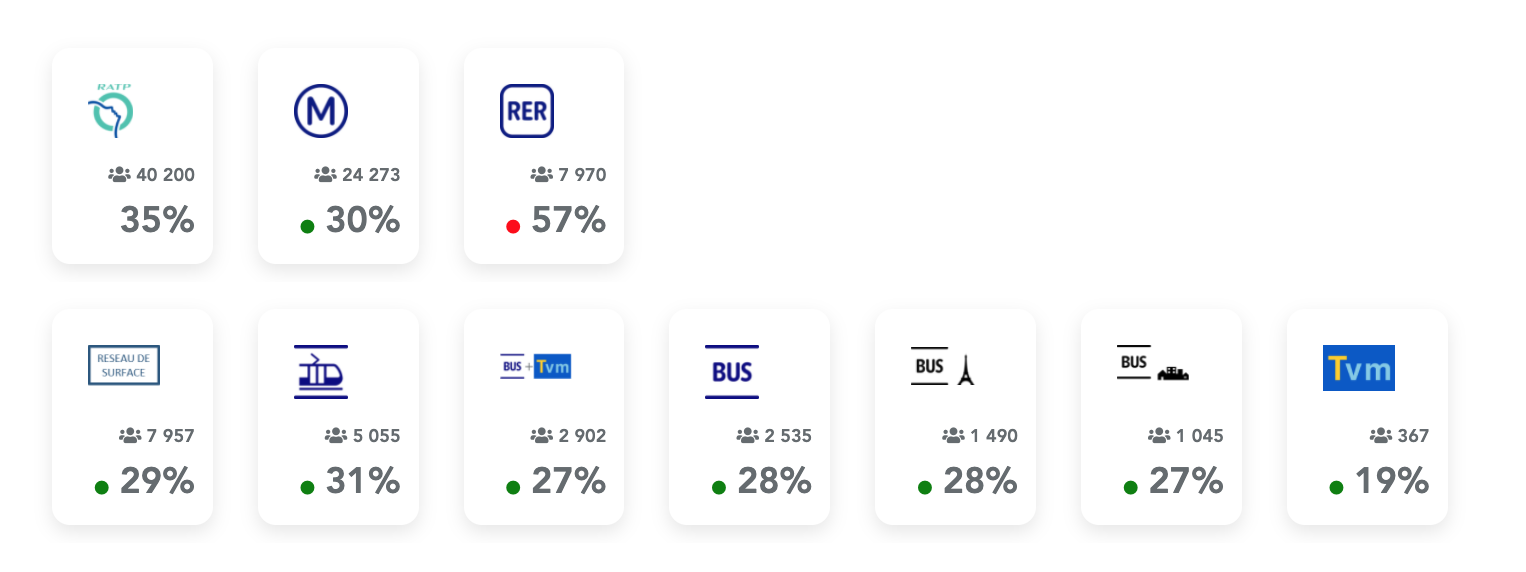Click the people icon next to 7 970

point(542,175)
